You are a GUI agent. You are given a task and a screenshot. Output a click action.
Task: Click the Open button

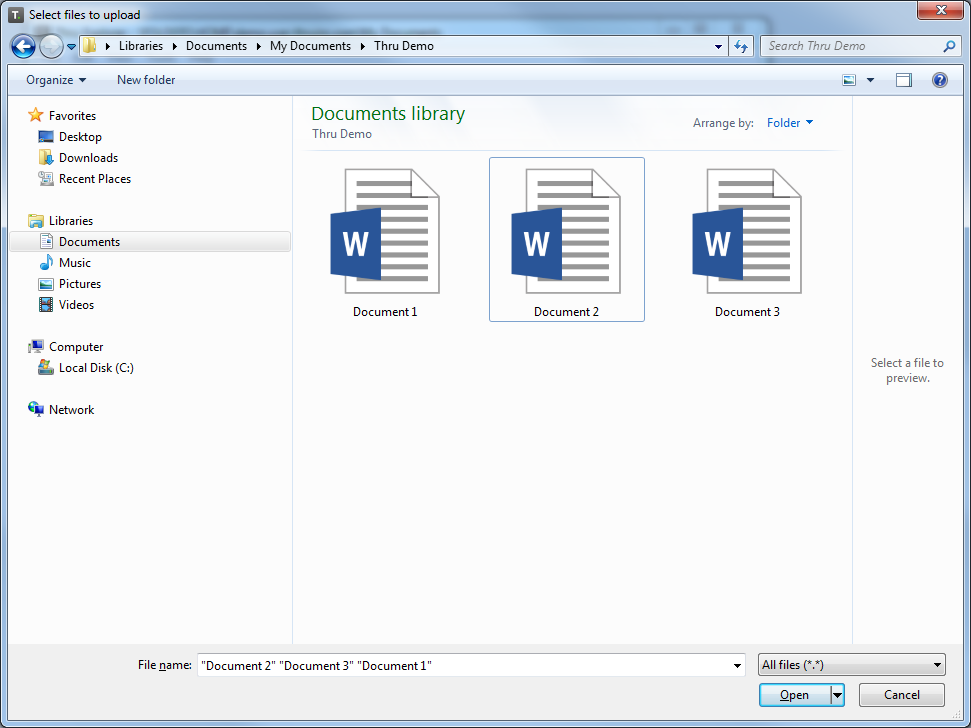795,695
